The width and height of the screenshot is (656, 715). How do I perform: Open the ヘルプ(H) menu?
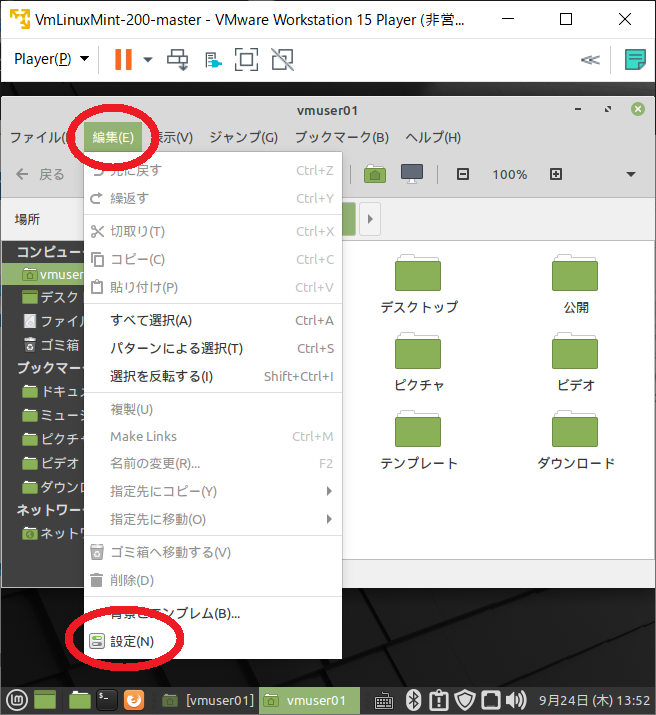pyautogui.click(x=433, y=137)
